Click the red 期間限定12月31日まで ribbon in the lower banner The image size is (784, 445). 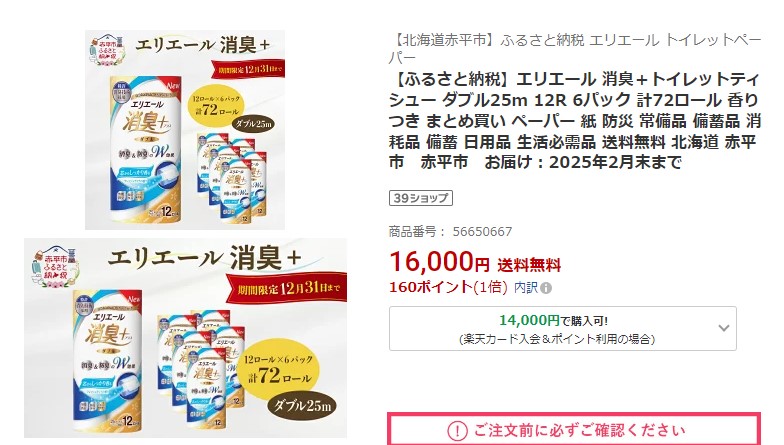[x=288, y=288]
